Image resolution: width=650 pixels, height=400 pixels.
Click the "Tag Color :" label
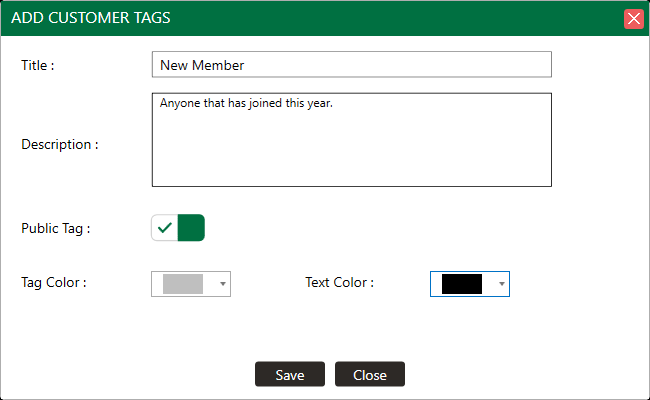click(x=54, y=282)
